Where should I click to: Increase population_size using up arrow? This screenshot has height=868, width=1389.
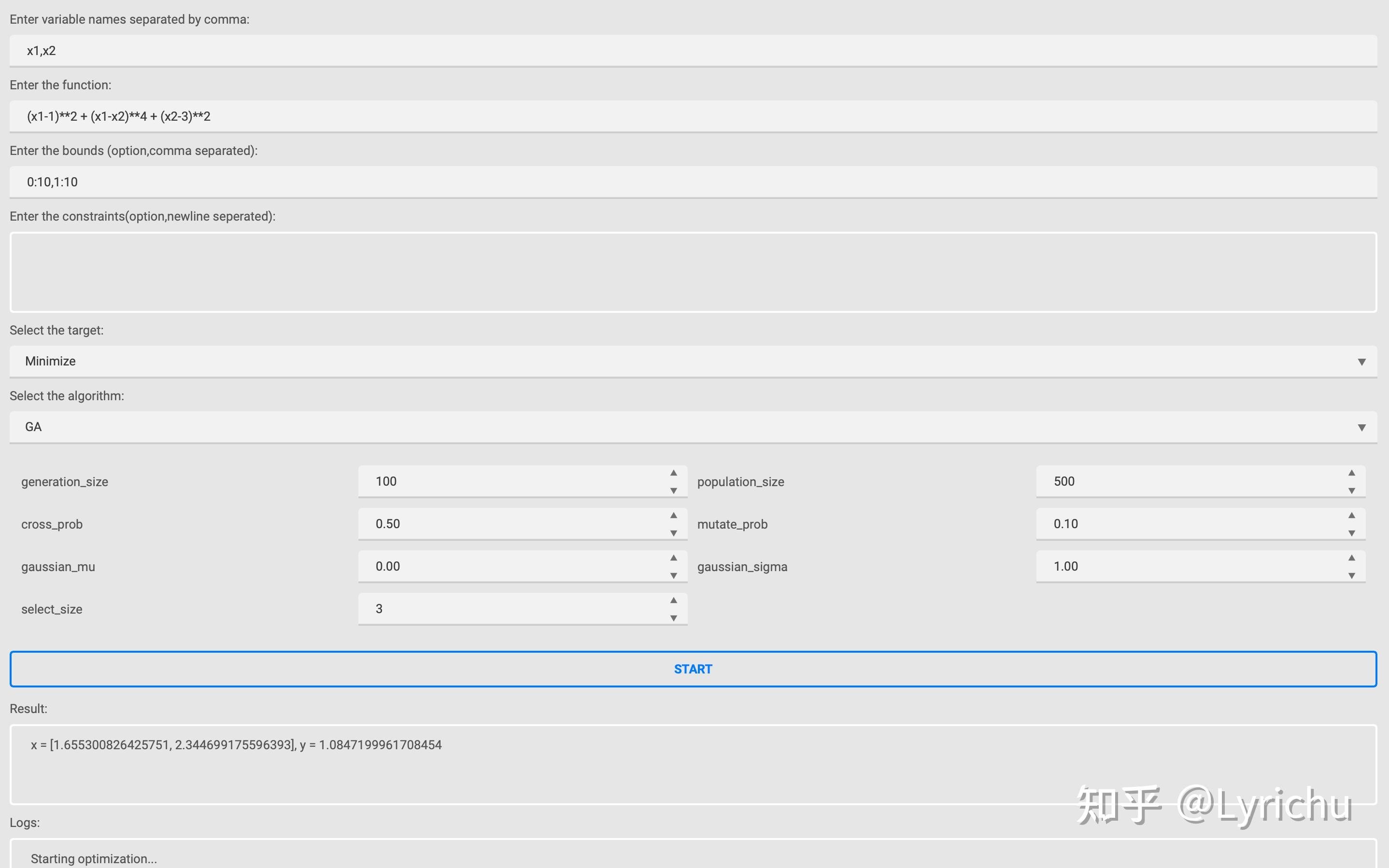coord(1352,473)
